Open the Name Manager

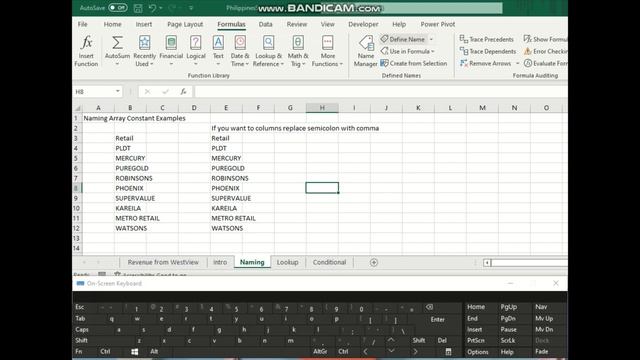[x=365, y=51]
